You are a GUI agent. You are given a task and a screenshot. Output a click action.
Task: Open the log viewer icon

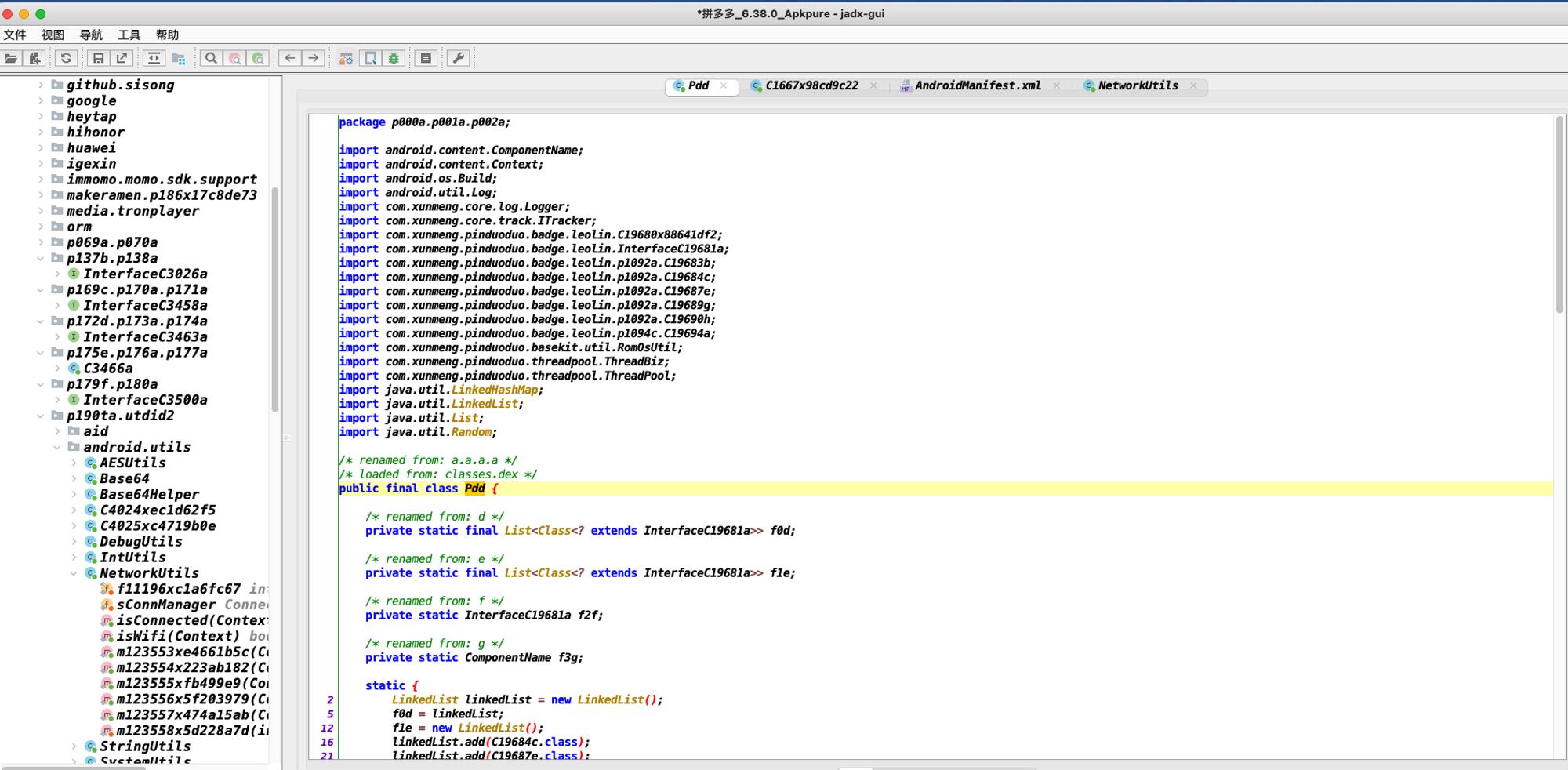[x=426, y=58]
